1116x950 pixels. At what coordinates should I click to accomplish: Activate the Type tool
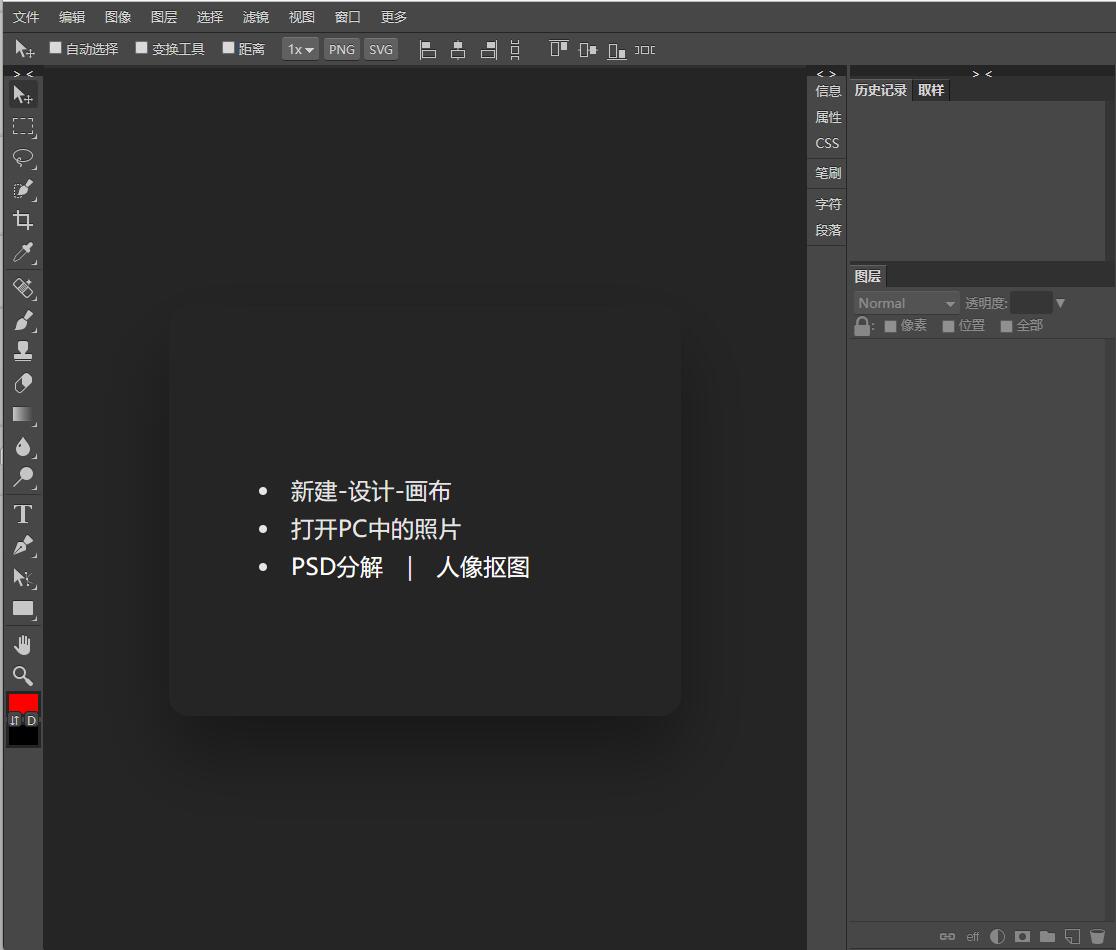pos(22,513)
